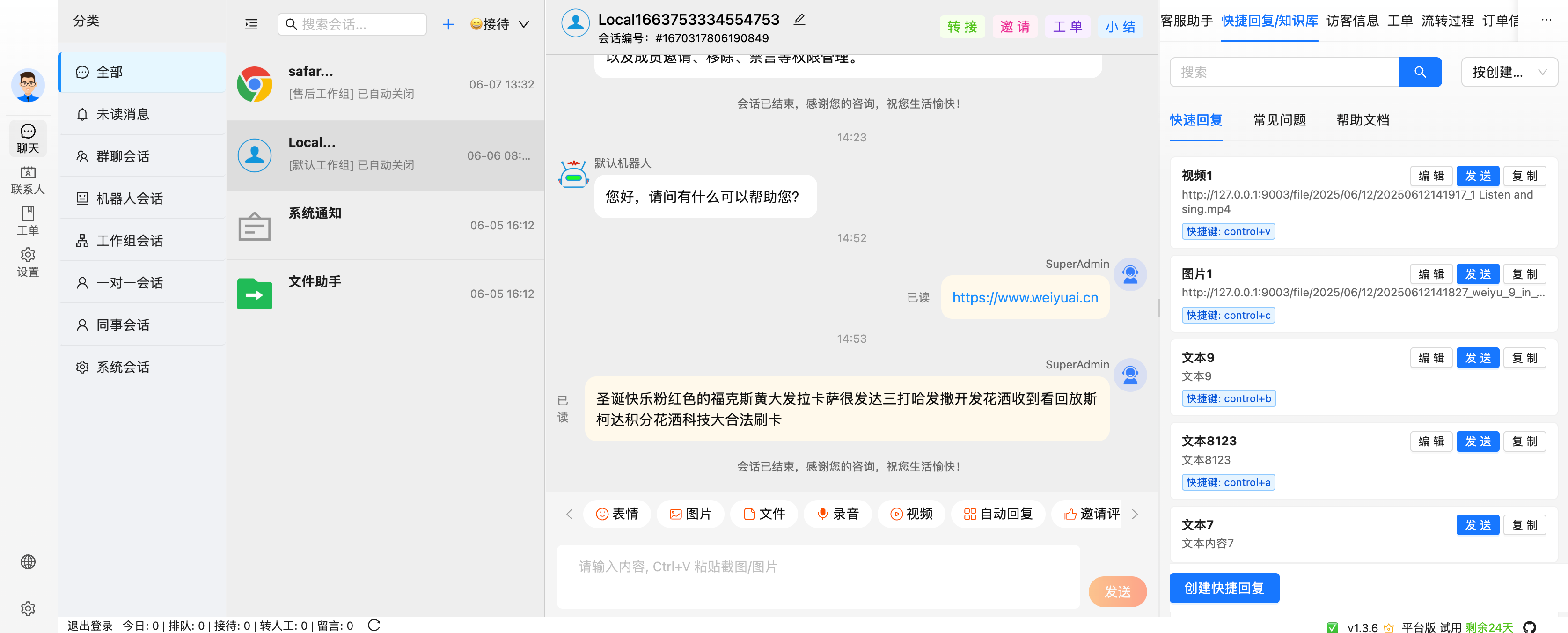This screenshot has height=633, width=1568.
Task: Click the blue magnifier search button
Action: pyautogui.click(x=1420, y=73)
